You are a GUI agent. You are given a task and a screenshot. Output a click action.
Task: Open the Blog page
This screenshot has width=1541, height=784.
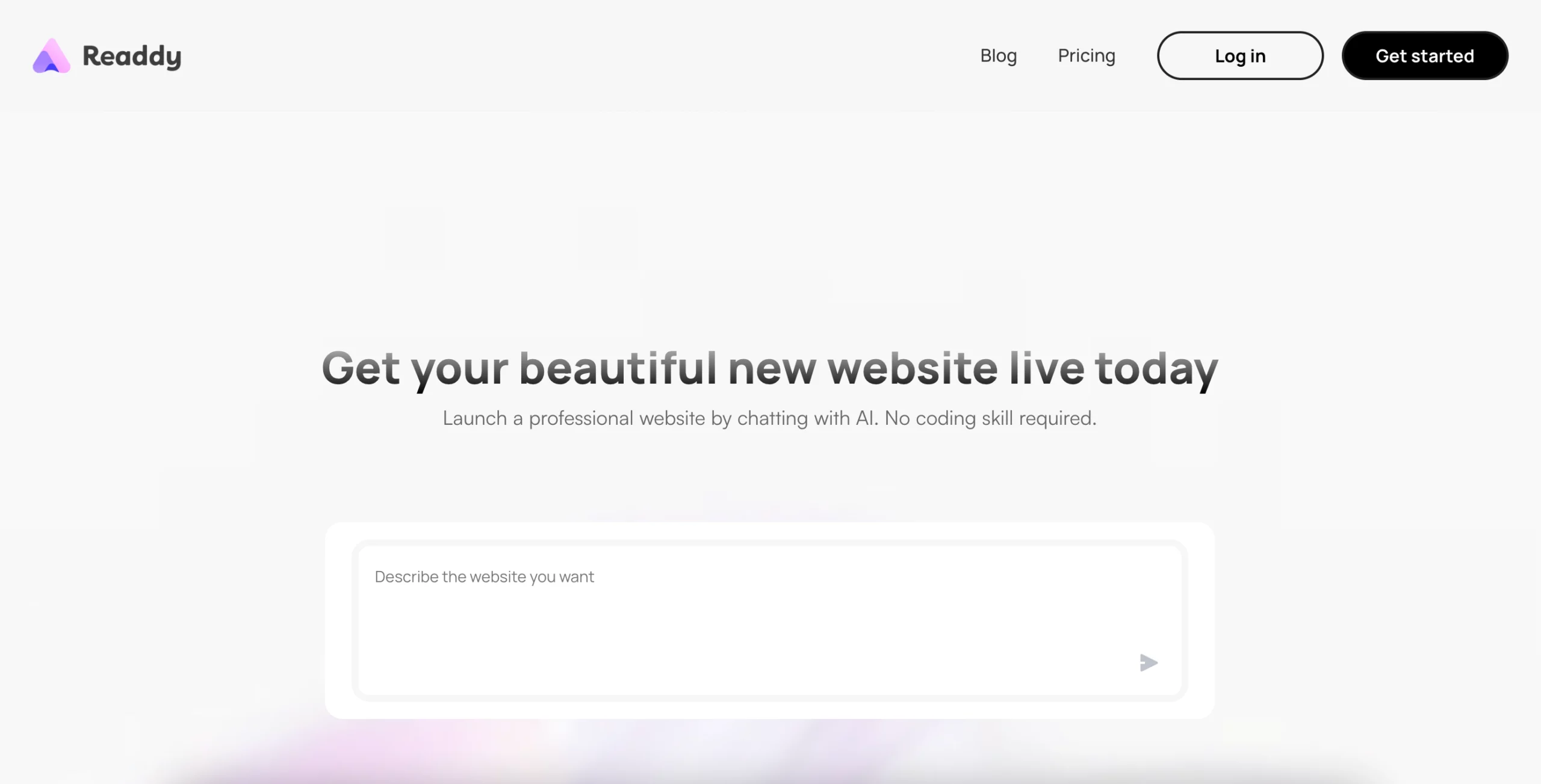(x=998, y=56)
